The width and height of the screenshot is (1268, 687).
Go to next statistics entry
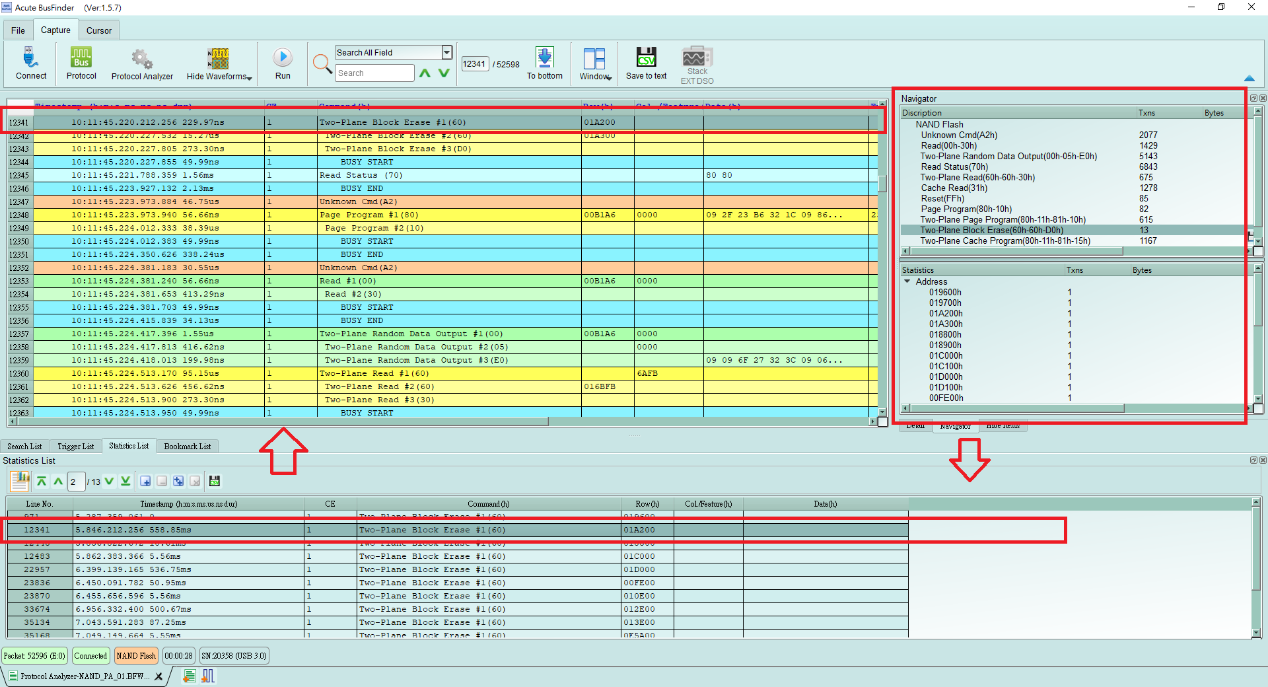point(110,481)
